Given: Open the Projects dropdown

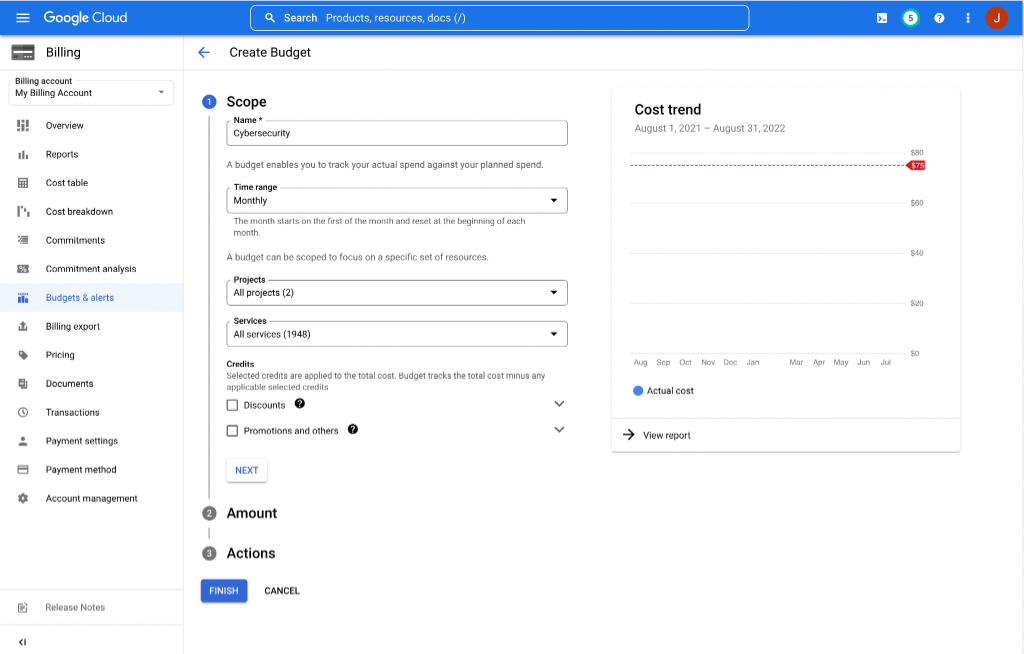Looking at the screenshot, I should click(x=397, y=293).
